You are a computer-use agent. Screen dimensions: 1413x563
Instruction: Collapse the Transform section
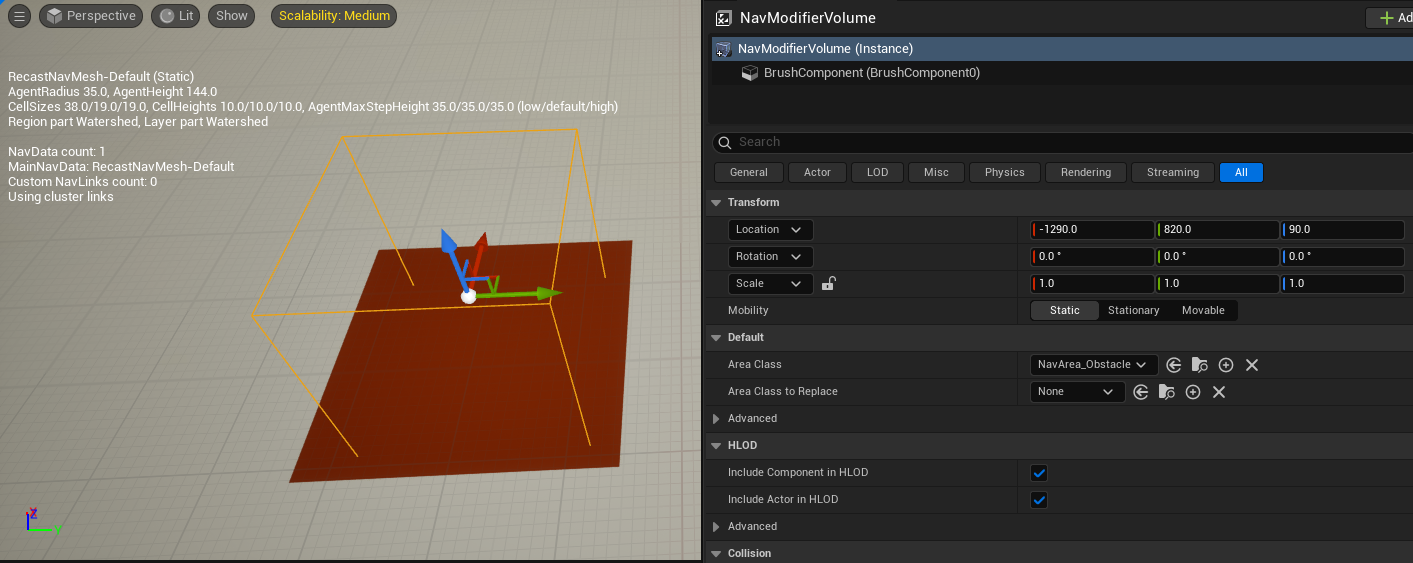coord(716,203)
